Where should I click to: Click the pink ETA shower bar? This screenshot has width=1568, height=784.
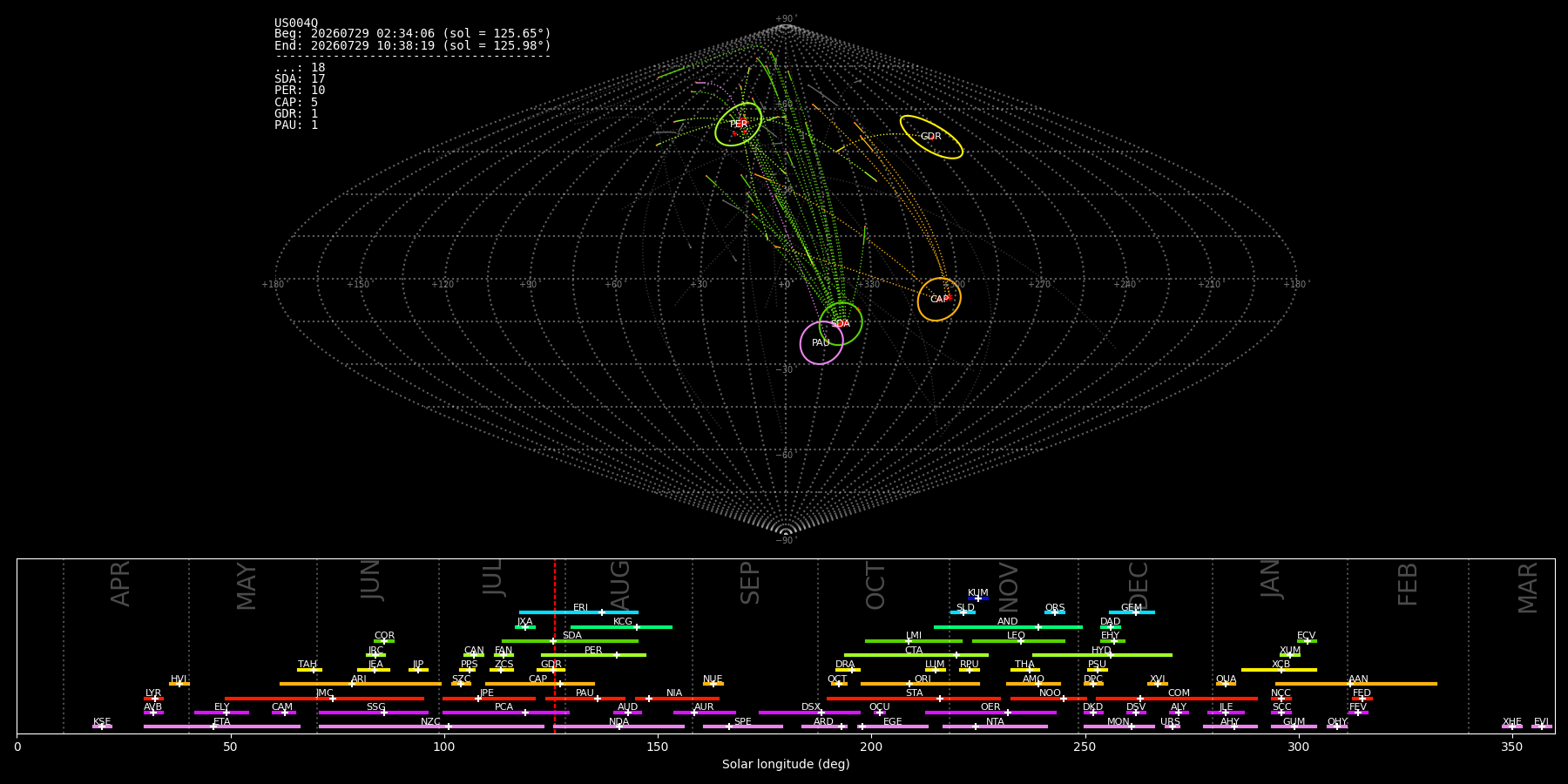(222, 727)
